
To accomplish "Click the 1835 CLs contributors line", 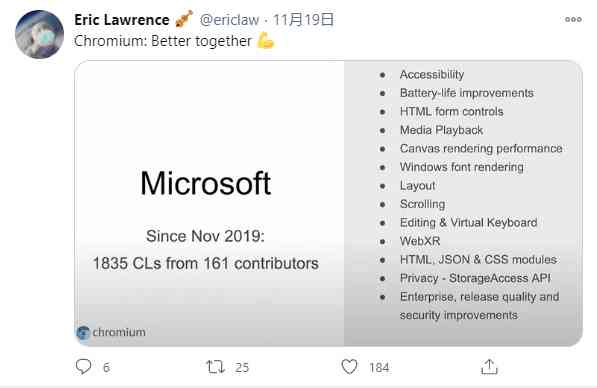I will click(206, 263).
